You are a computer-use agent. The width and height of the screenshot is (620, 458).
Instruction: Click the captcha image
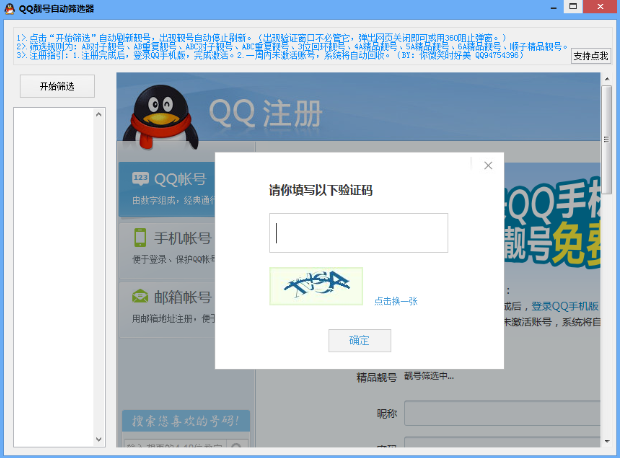316,286
